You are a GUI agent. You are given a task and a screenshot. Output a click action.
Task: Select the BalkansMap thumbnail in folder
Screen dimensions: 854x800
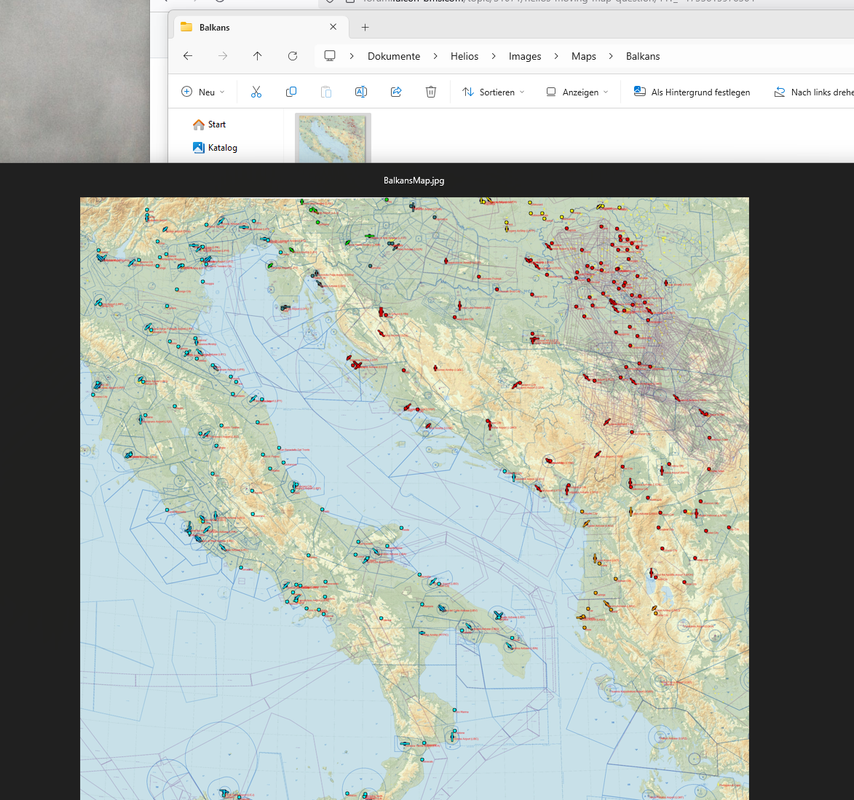point(333,138)
